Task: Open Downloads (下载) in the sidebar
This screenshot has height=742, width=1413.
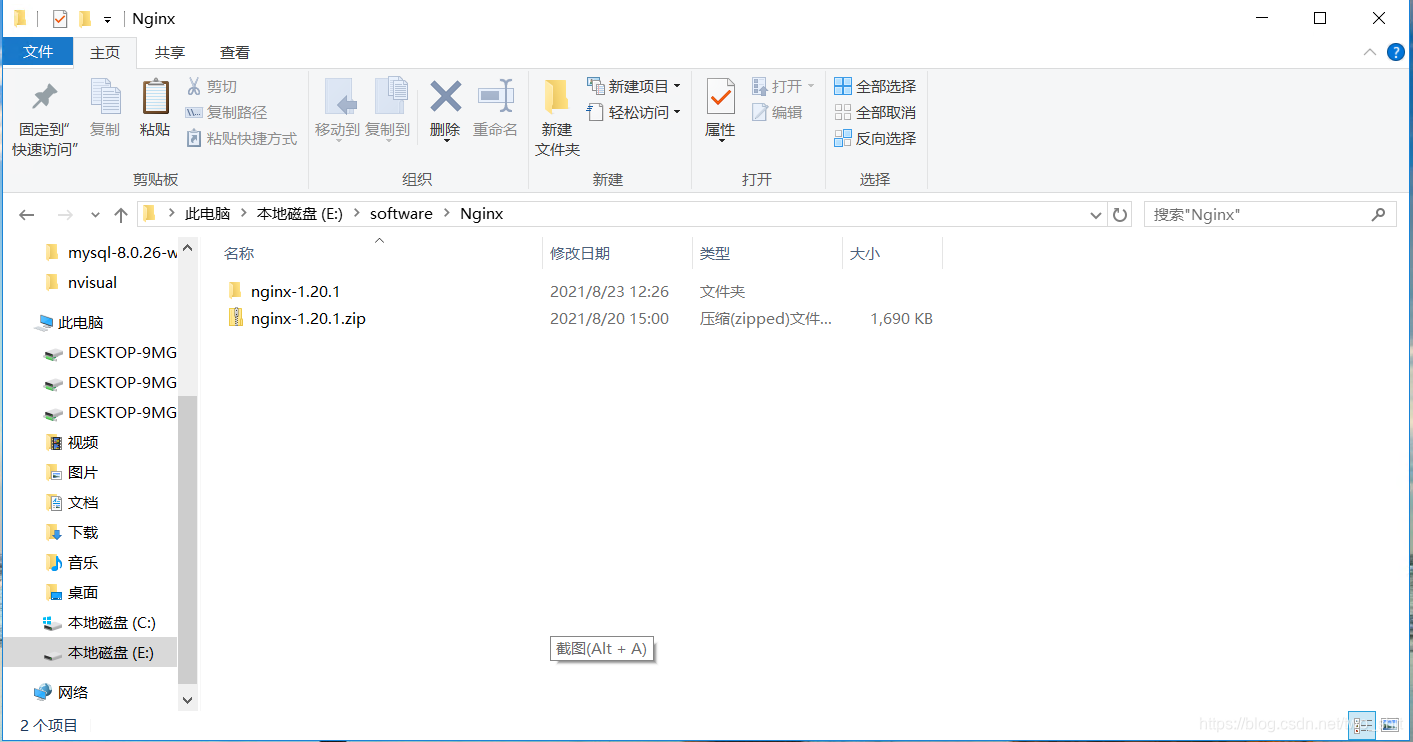Action: pyautogui.click(x=73, y=533)
